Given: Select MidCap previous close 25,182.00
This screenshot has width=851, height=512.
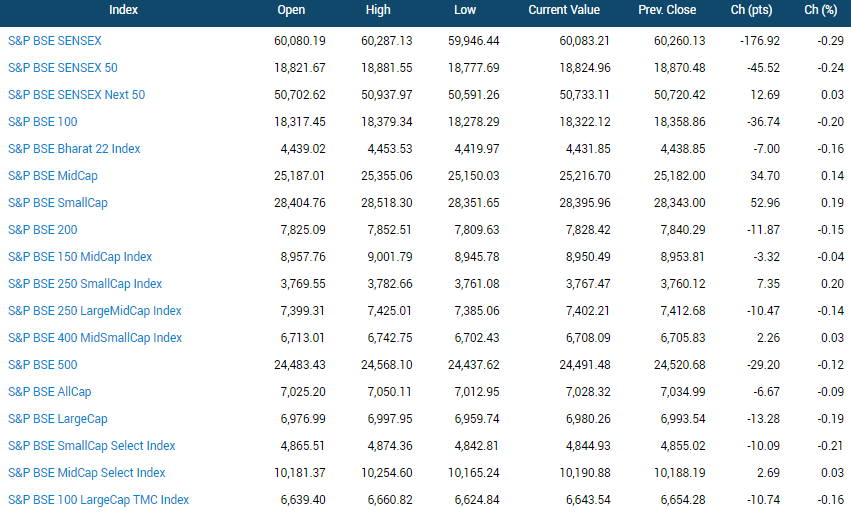Looking at the screenshot, I should [680, 176].
